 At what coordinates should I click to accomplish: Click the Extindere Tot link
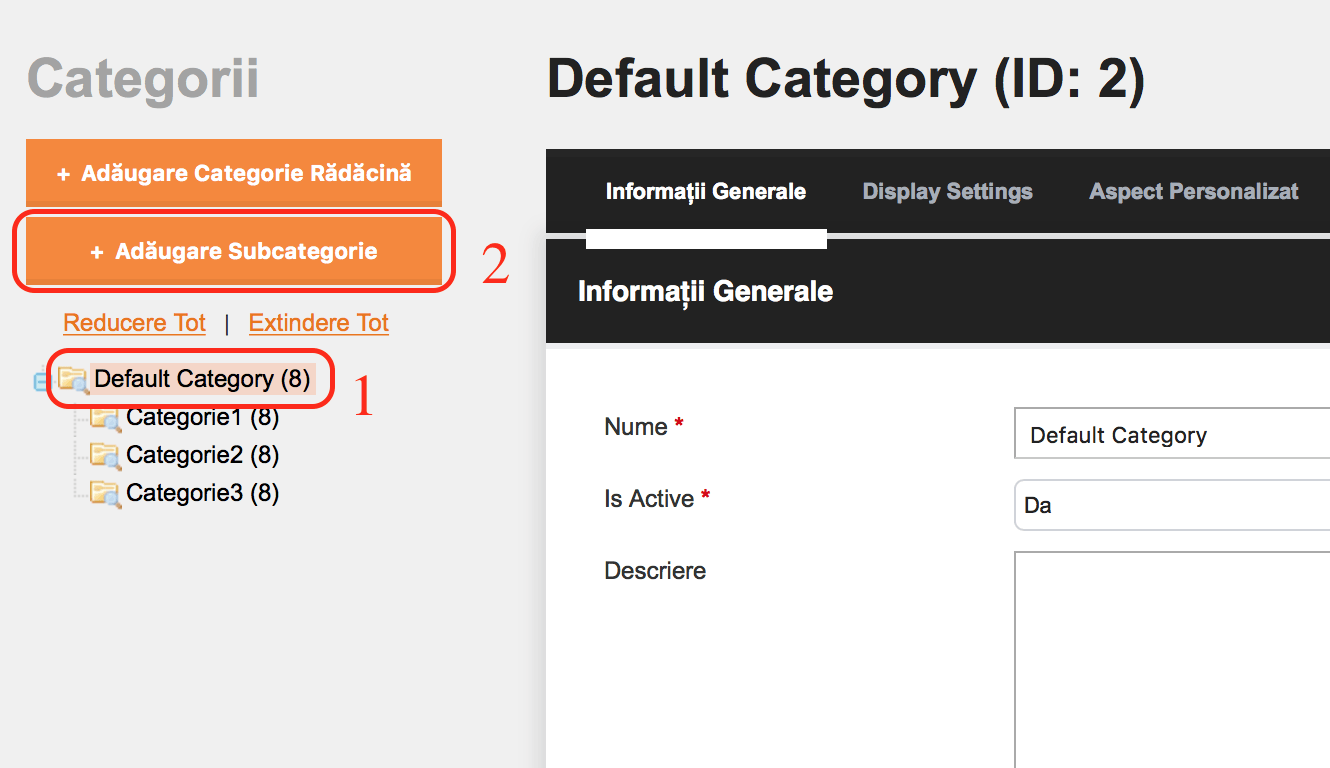(319, 323)
